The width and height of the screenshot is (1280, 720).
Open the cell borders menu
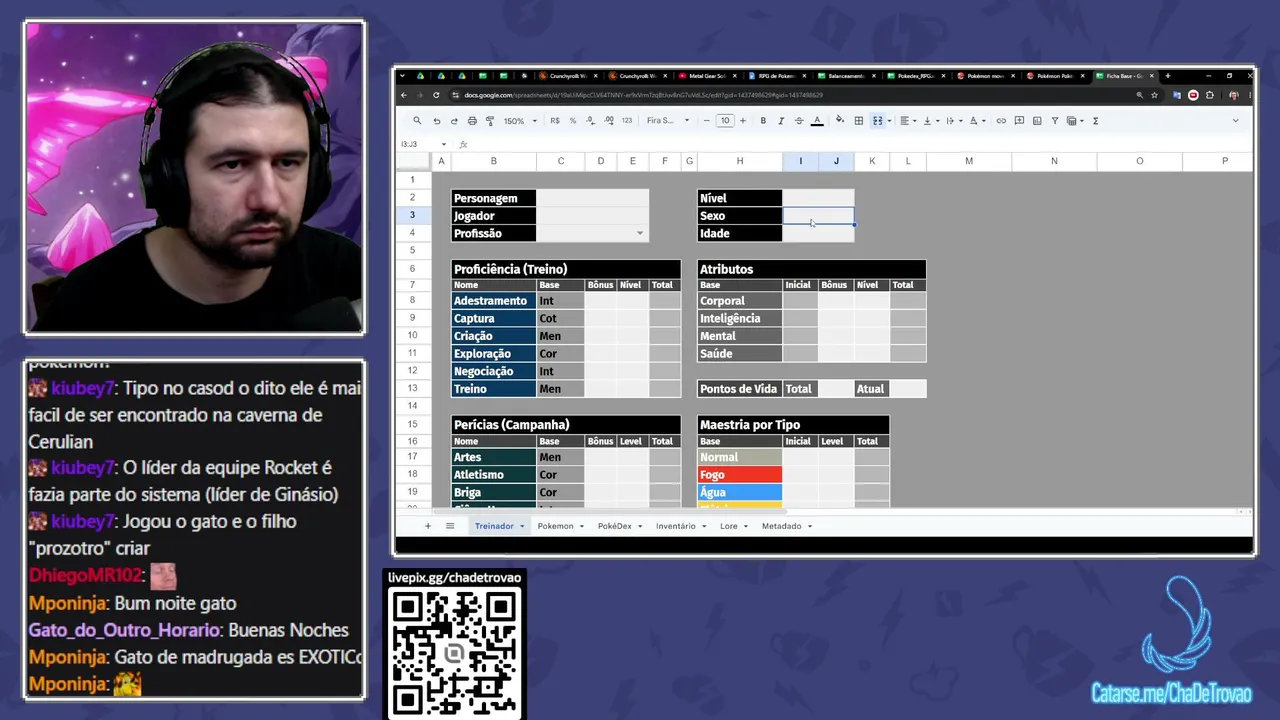point(858,121)
